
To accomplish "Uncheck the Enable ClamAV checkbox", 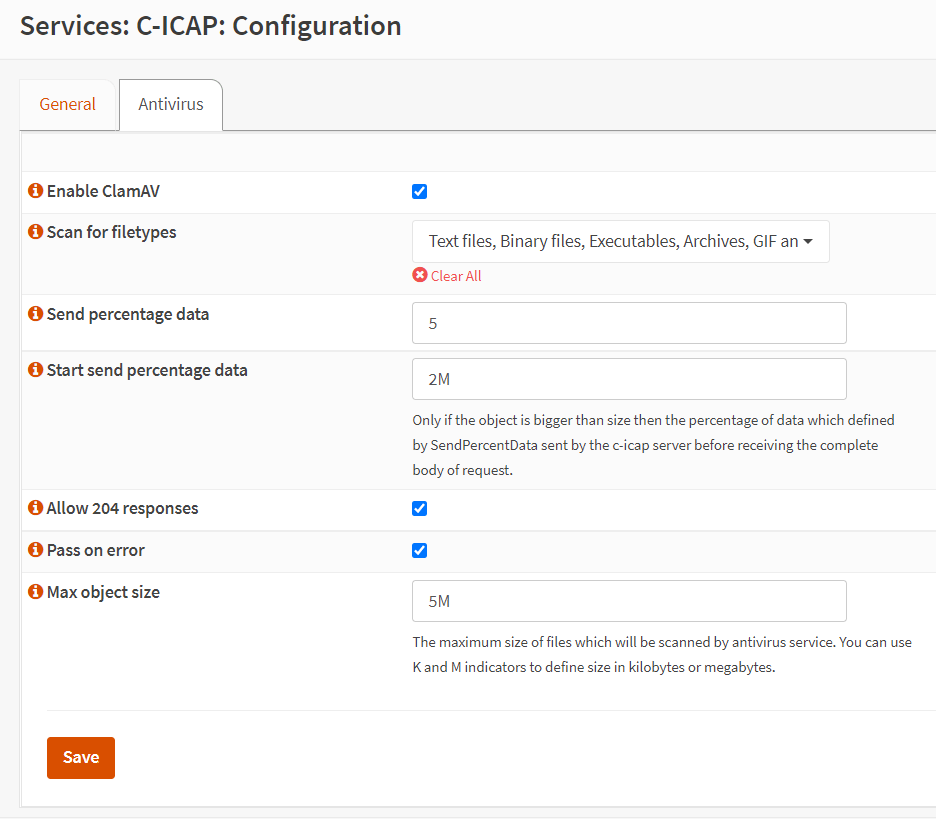I will point(420,192).
